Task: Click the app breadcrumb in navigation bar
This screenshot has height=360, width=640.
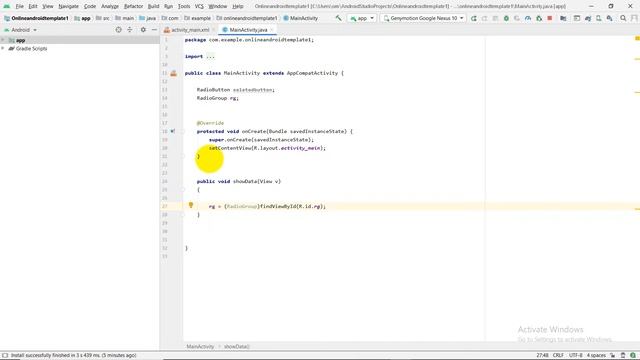Action: click(82, 18)
